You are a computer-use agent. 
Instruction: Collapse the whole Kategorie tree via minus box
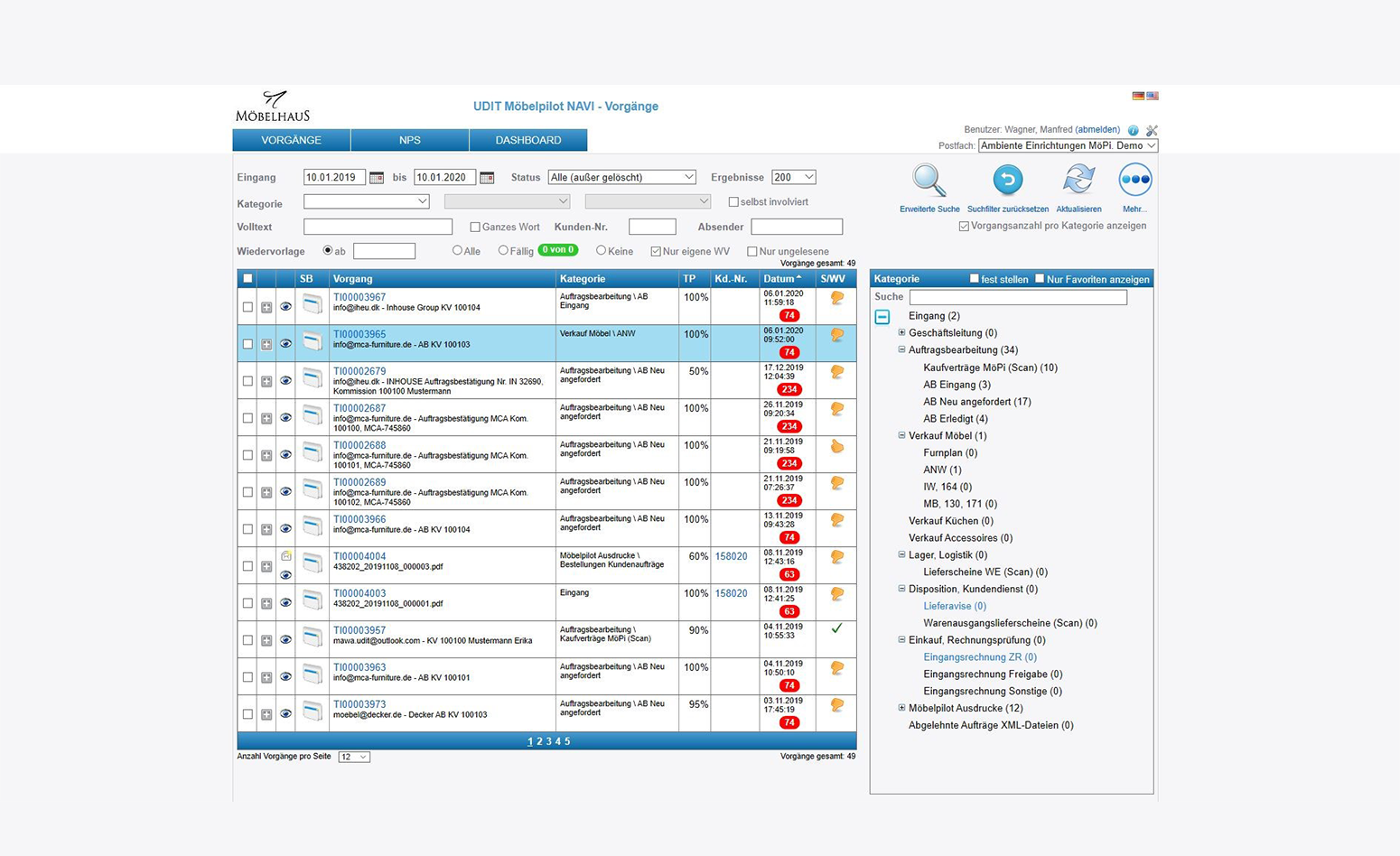tap(882, 317)
